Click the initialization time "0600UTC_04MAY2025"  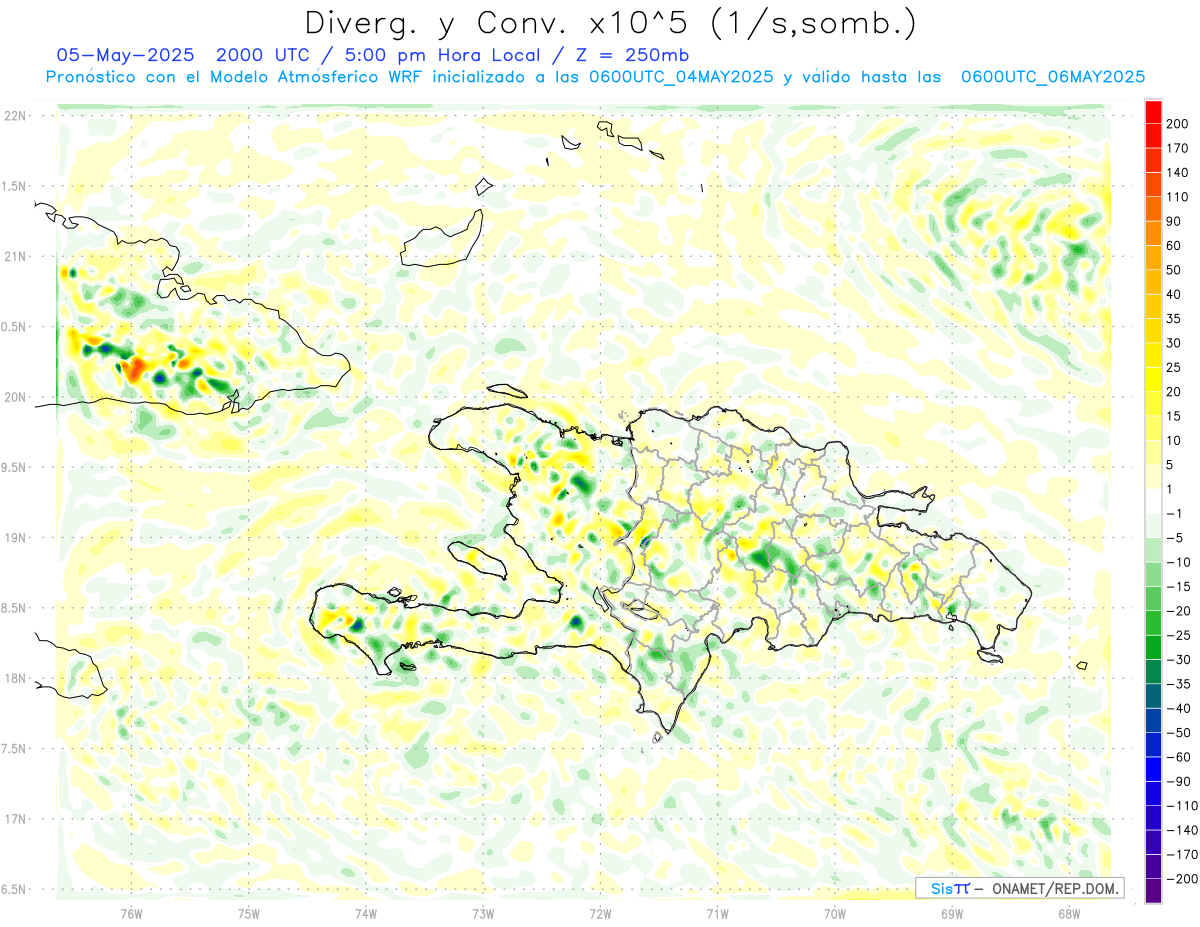point(680,76)
